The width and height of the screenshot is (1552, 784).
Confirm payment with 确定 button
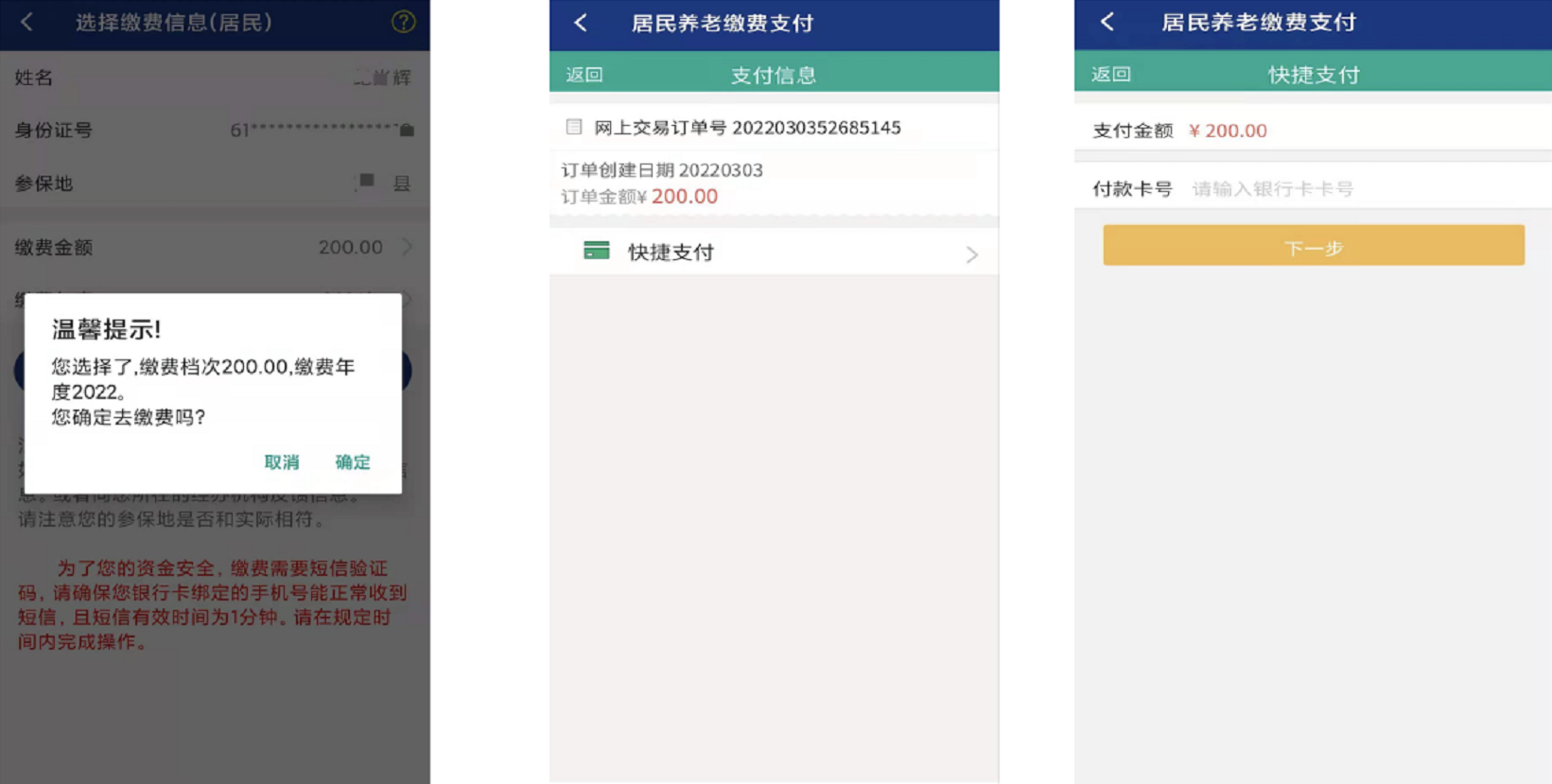coord(352,462)
